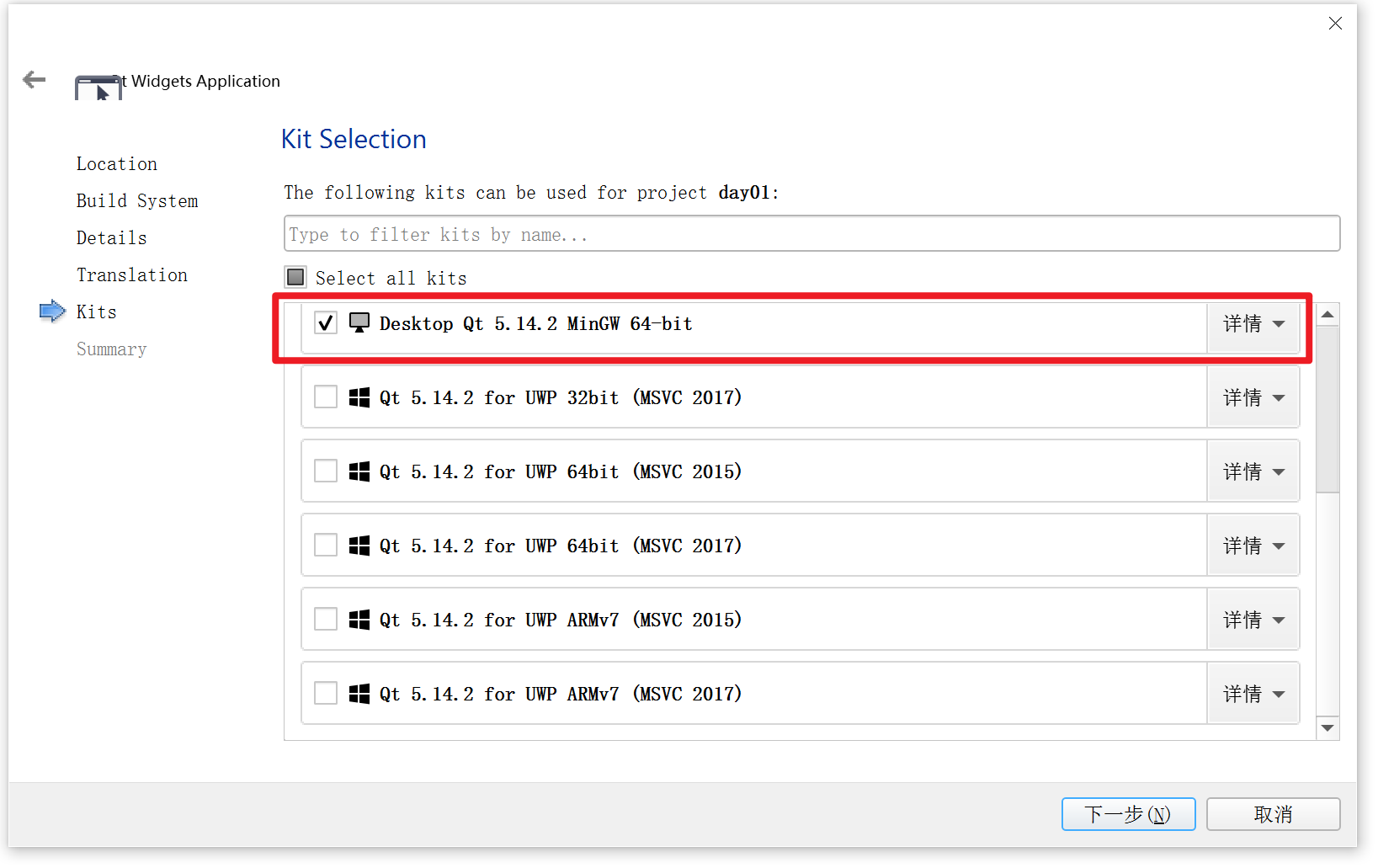Click Windows logo for UWP 64bit MSVC 2017
1394x868 pixels.
tap(359, 546)
